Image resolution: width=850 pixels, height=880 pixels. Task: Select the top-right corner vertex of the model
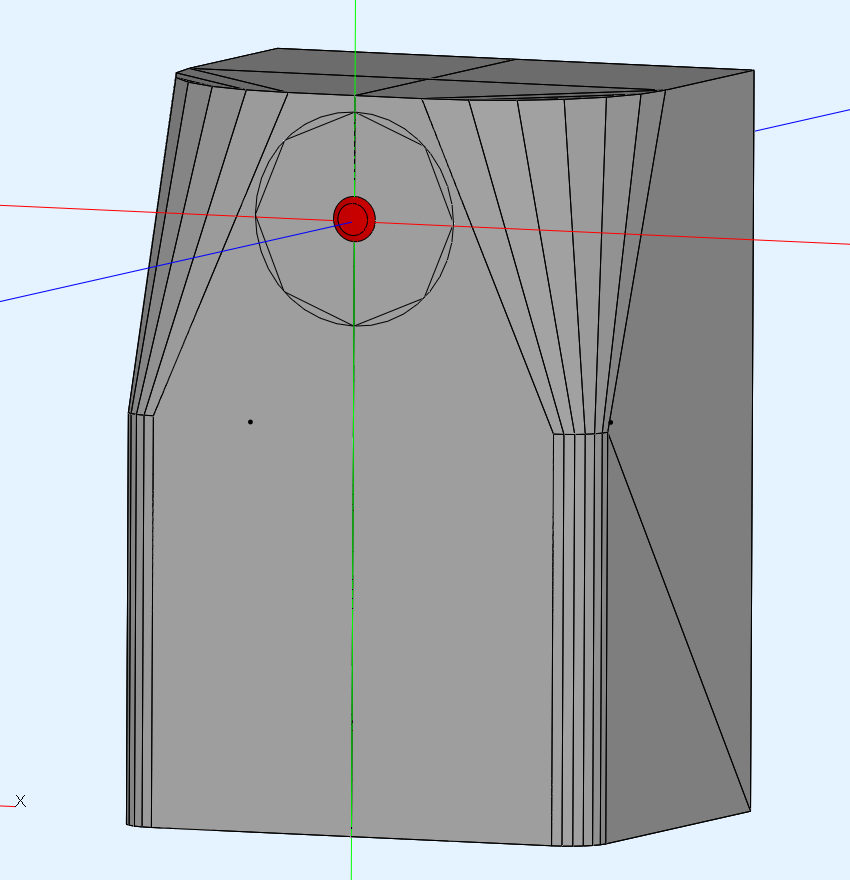click(x=753, y=71)
